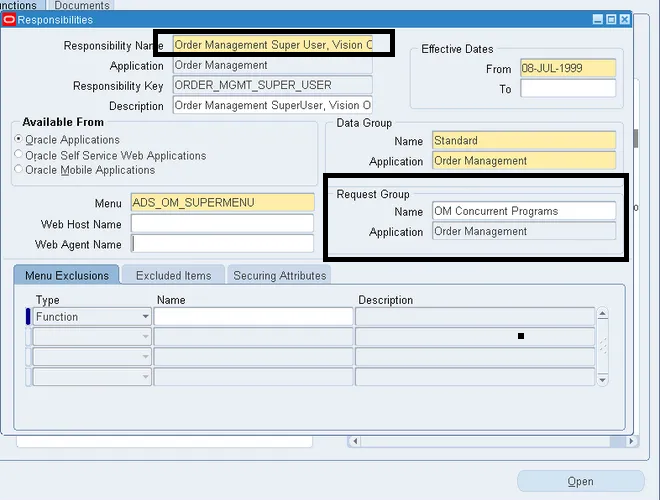This screenshot has width=660, height=500.
Task: Click the Description field
Action: click(x=273, y=105)
